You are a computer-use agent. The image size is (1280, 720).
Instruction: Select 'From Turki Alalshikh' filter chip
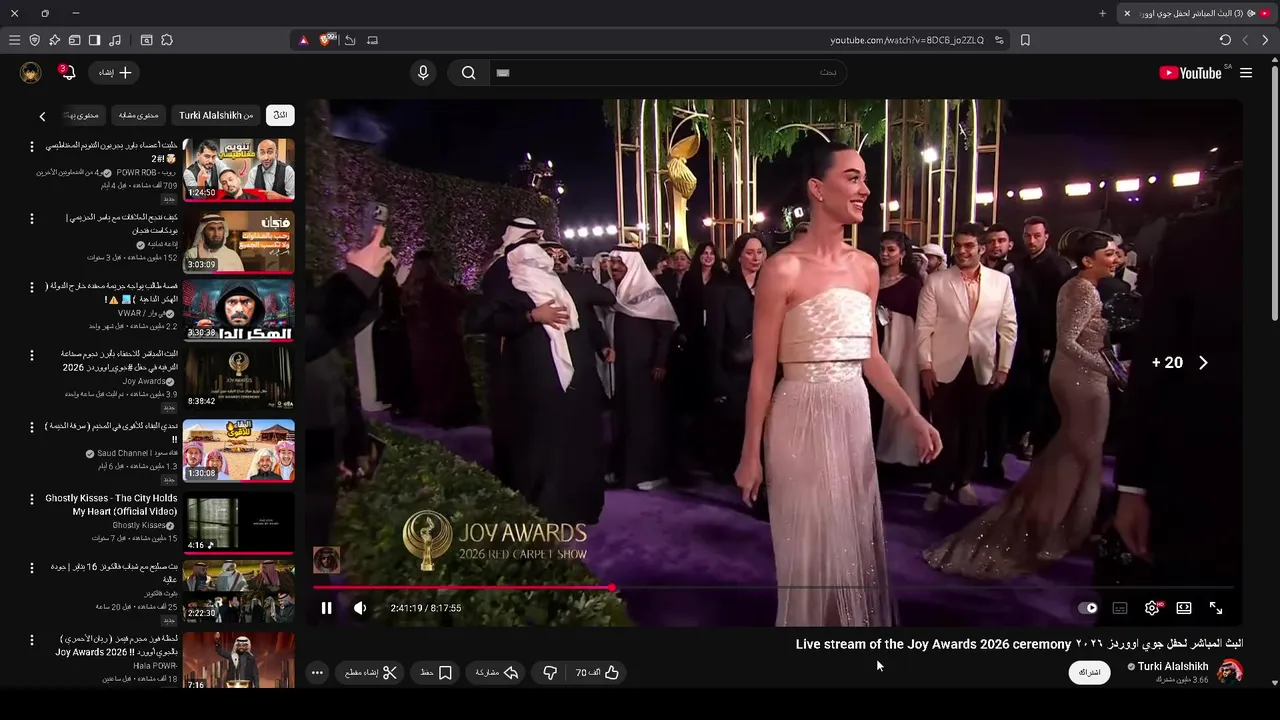point(216,115)
